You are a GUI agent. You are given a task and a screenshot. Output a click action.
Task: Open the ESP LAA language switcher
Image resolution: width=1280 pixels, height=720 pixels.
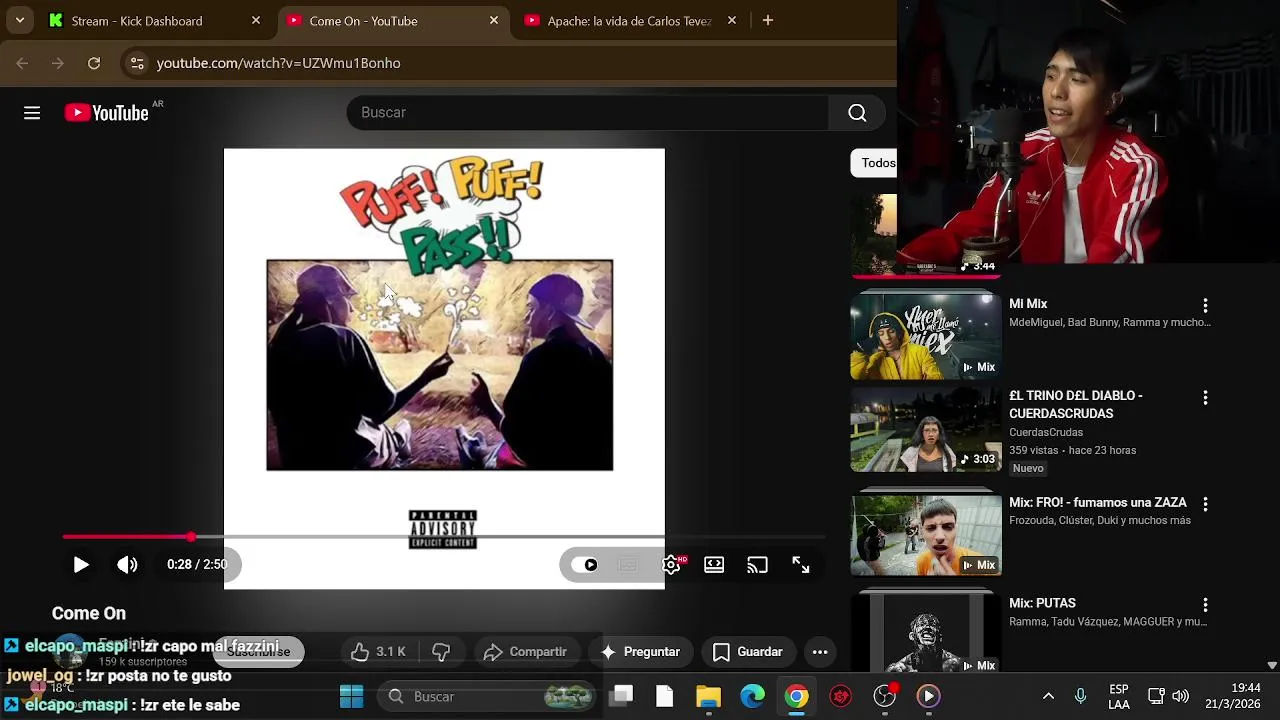pos(1119,697)
